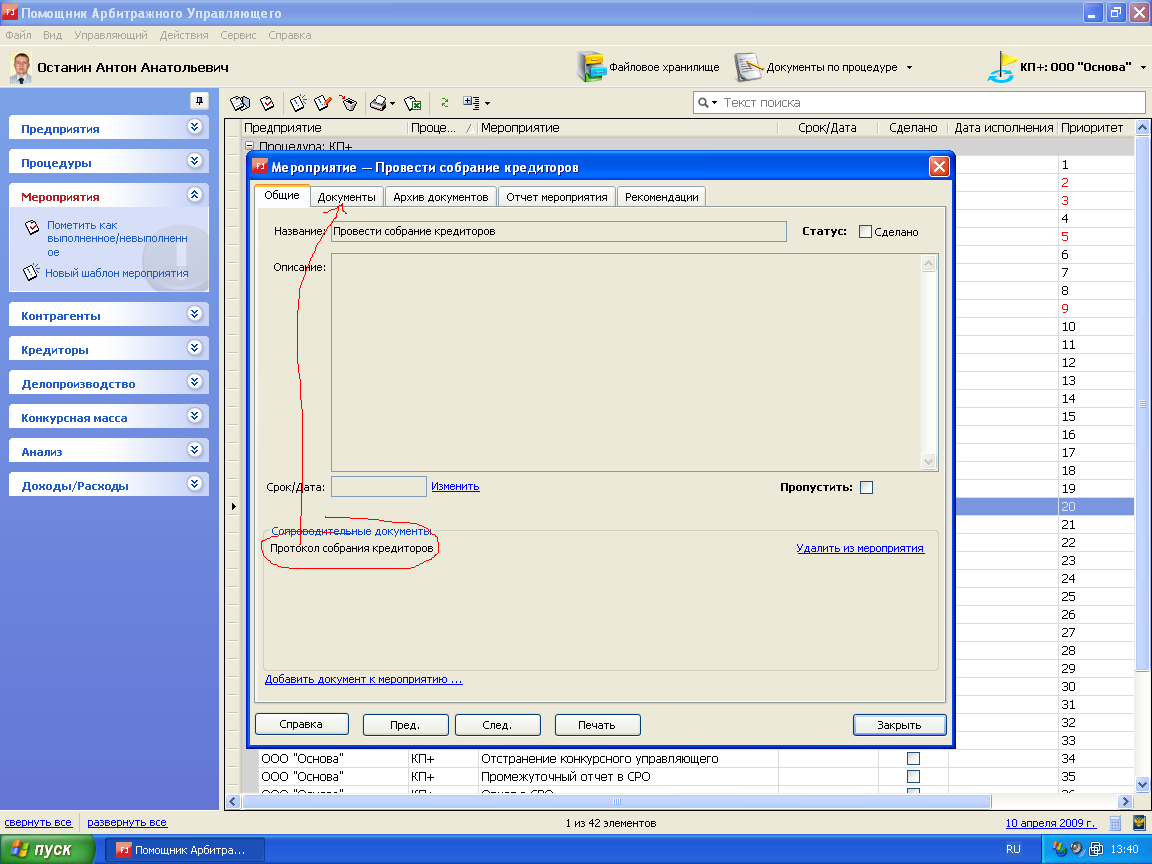Open Файловое хранилище file storage
The image size is (1152, 864).
click(x=648, y=67)
